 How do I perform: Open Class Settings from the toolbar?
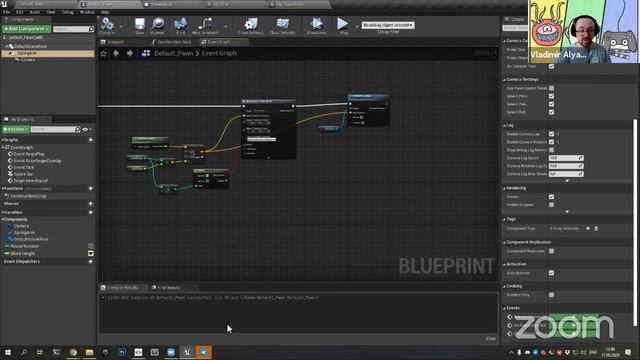tap(251, 24)
